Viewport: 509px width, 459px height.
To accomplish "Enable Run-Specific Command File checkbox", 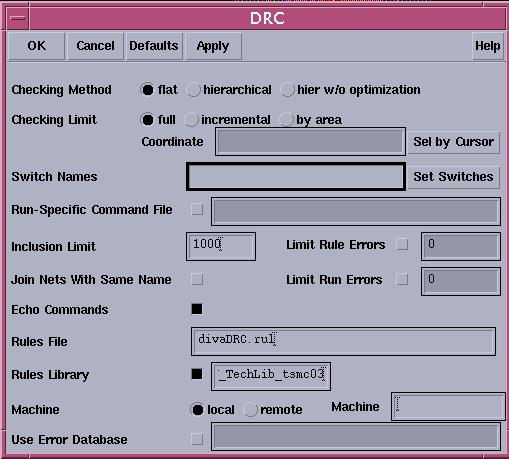I will pyautogui.click(x=197, y=209).
